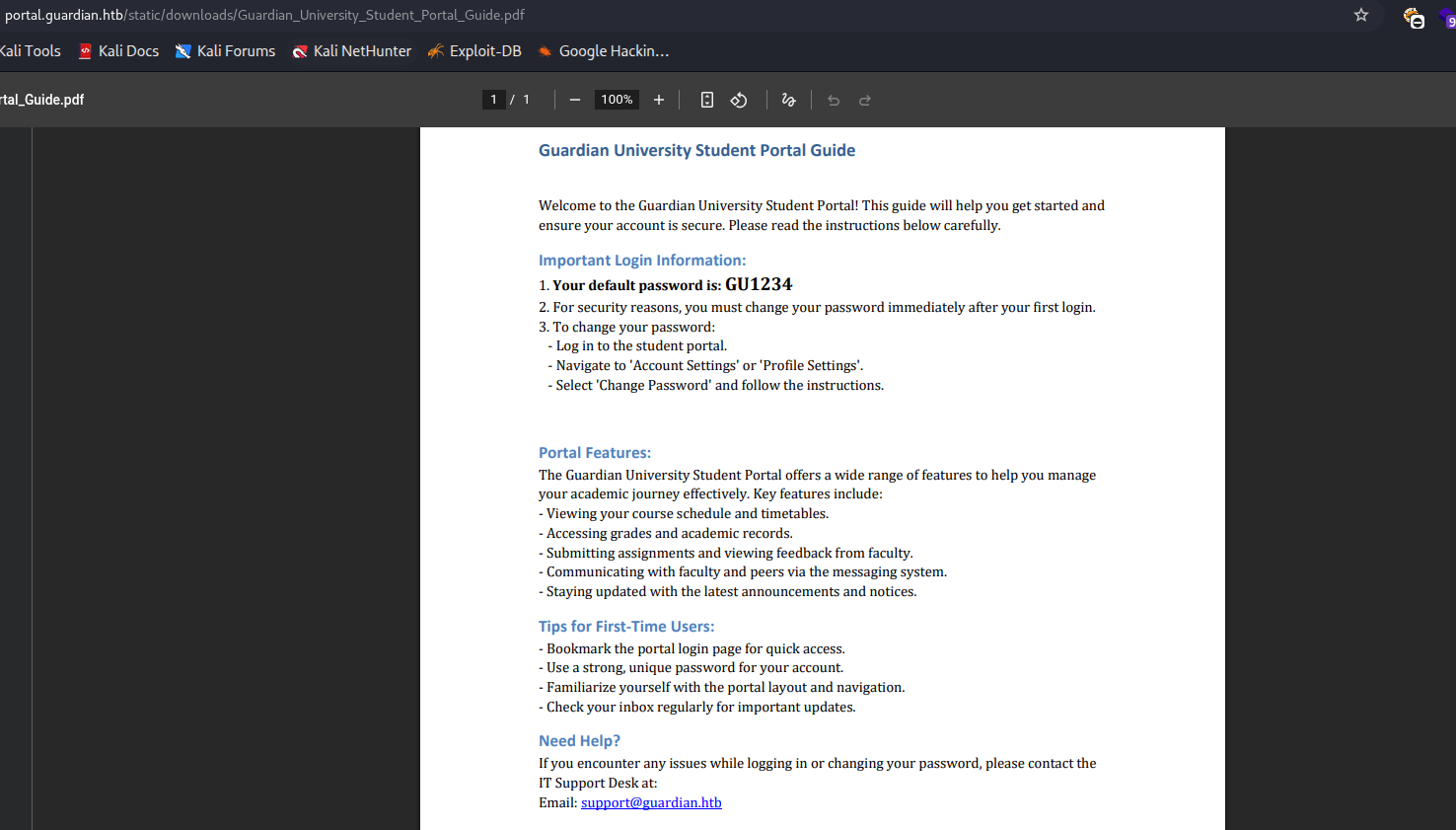The image size is (1456, 830).
Task: Open the Google Hacking bookmark
Action: pos(604,51)
